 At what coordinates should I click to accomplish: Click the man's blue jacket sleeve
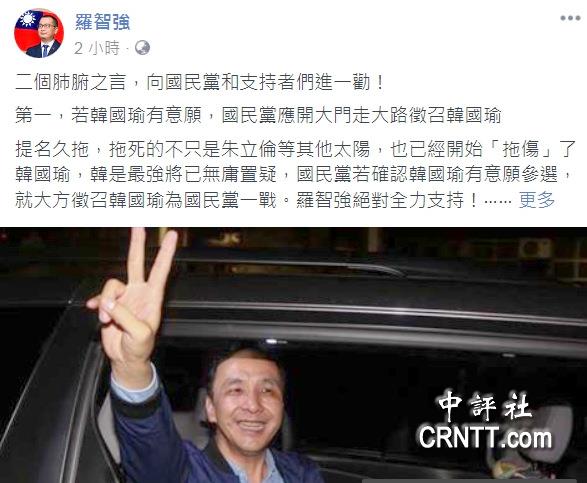tap(150, 434)
